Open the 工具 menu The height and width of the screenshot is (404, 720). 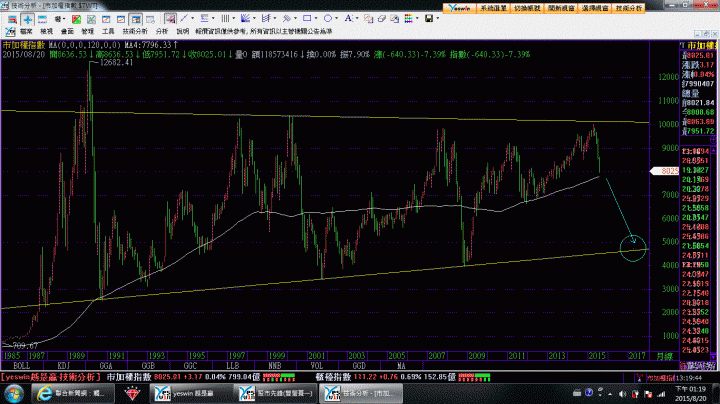[x=108, y=31]
